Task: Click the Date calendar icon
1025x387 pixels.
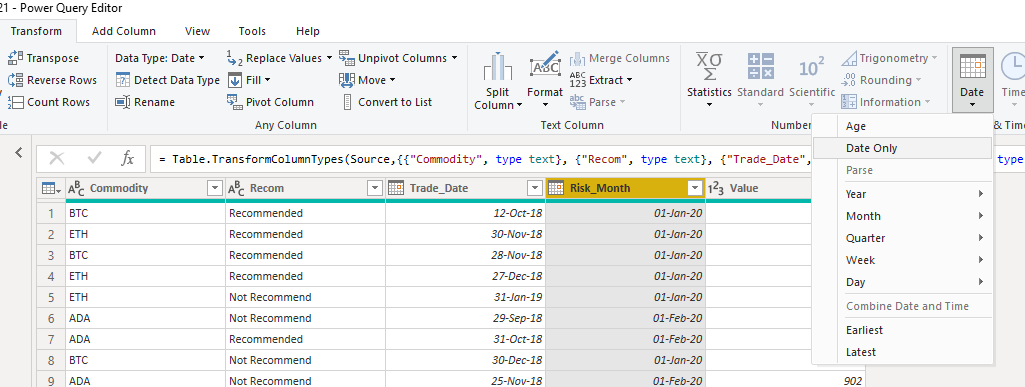Action: click(x=972, y=67)
